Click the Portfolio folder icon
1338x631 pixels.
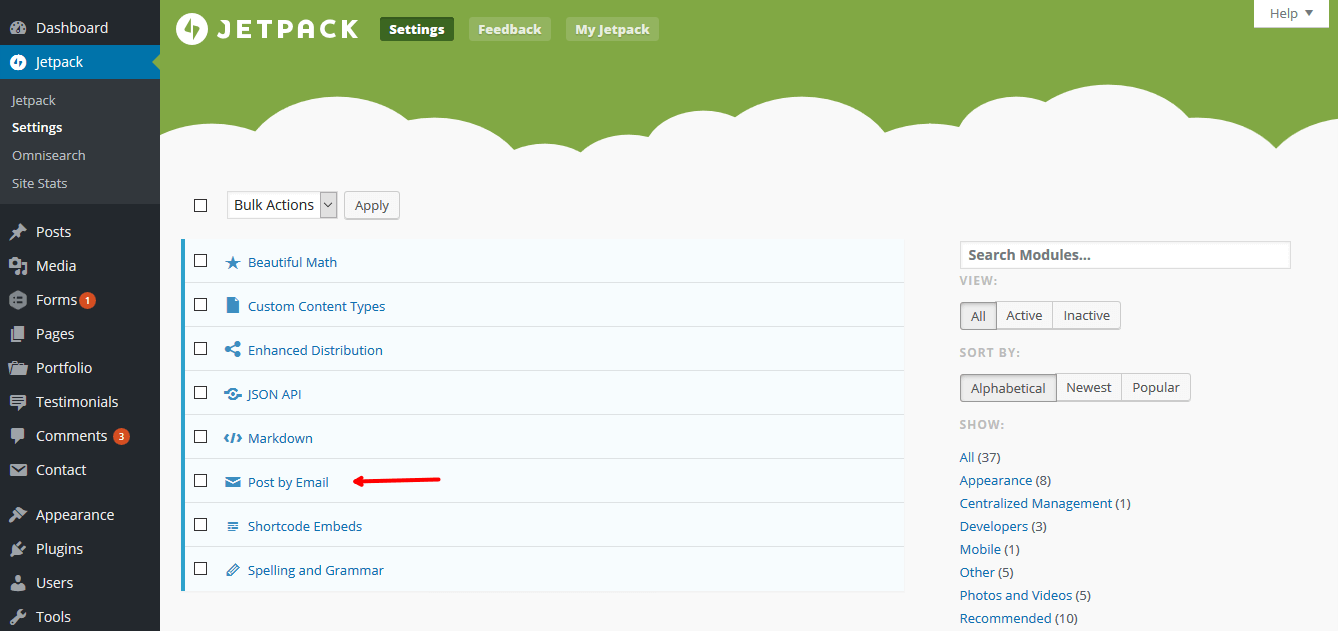18,368
